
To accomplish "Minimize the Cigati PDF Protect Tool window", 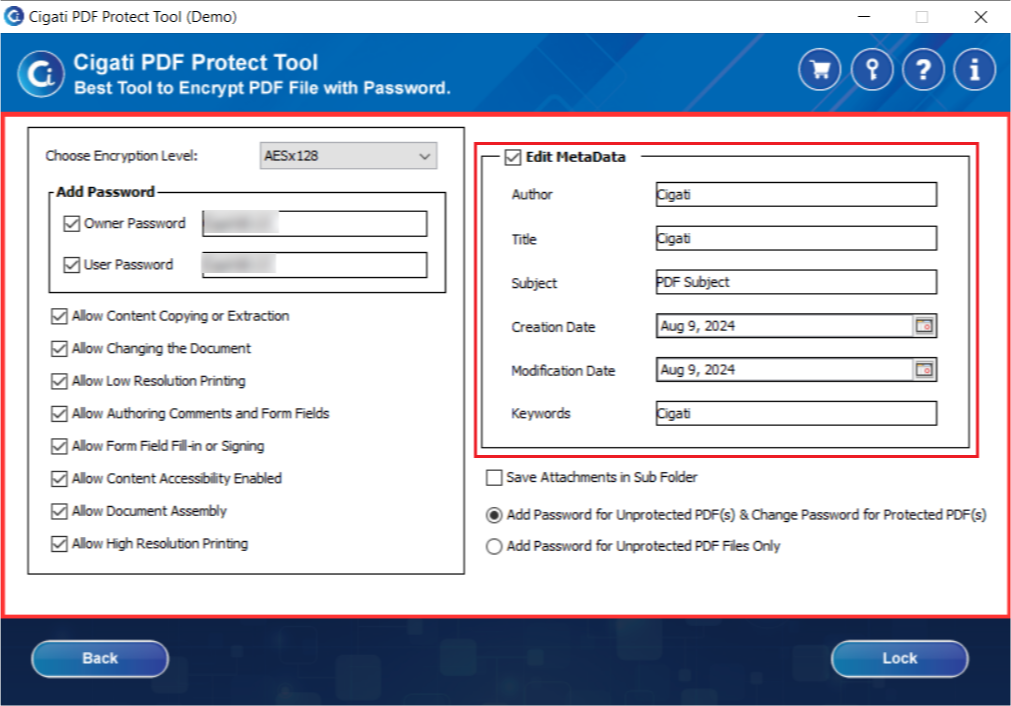I will coord(864,17).
